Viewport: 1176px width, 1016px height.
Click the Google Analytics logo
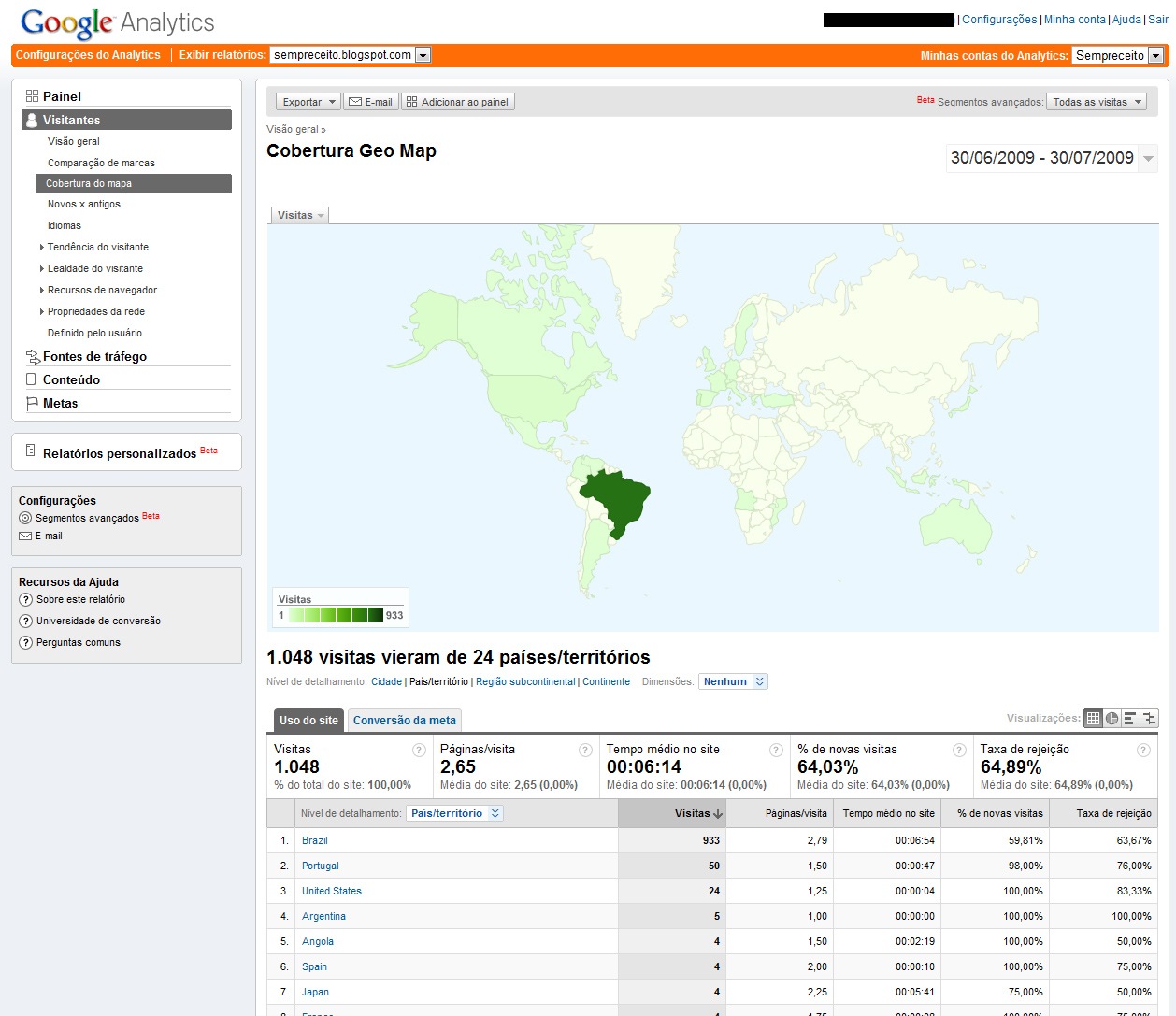[118, 22]
